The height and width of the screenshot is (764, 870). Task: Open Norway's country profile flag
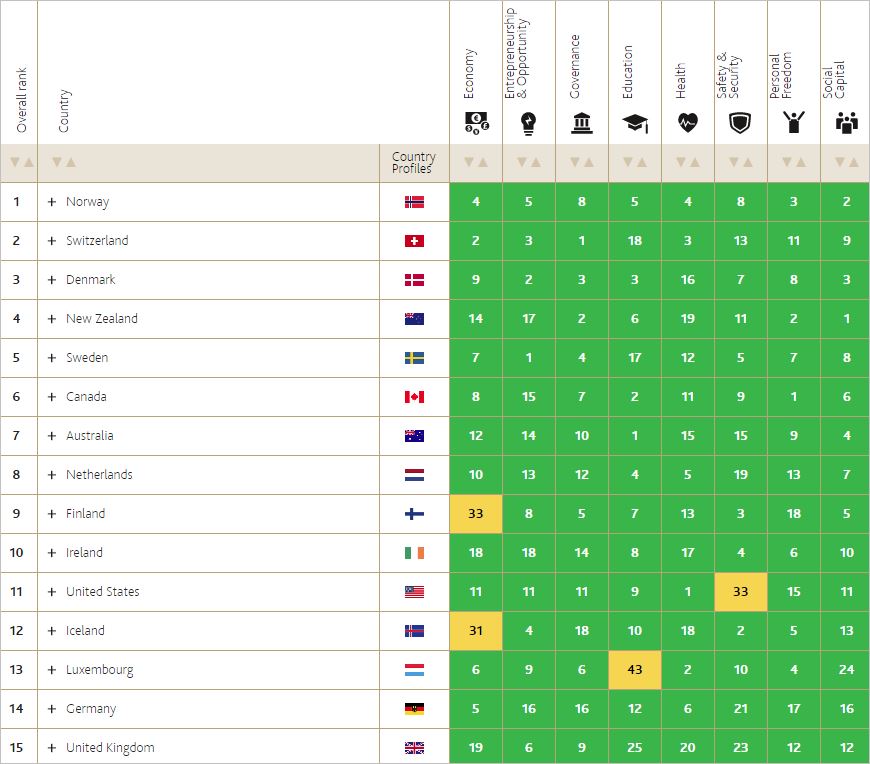414,202
